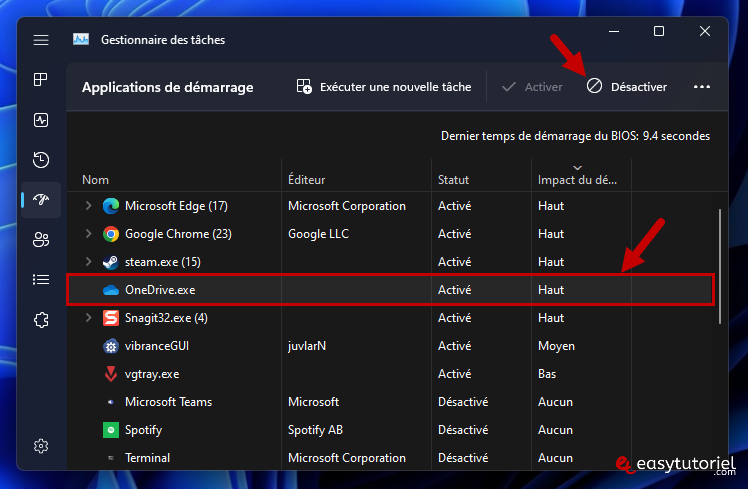Sort by Impact du dé... column header

(577, 180)
